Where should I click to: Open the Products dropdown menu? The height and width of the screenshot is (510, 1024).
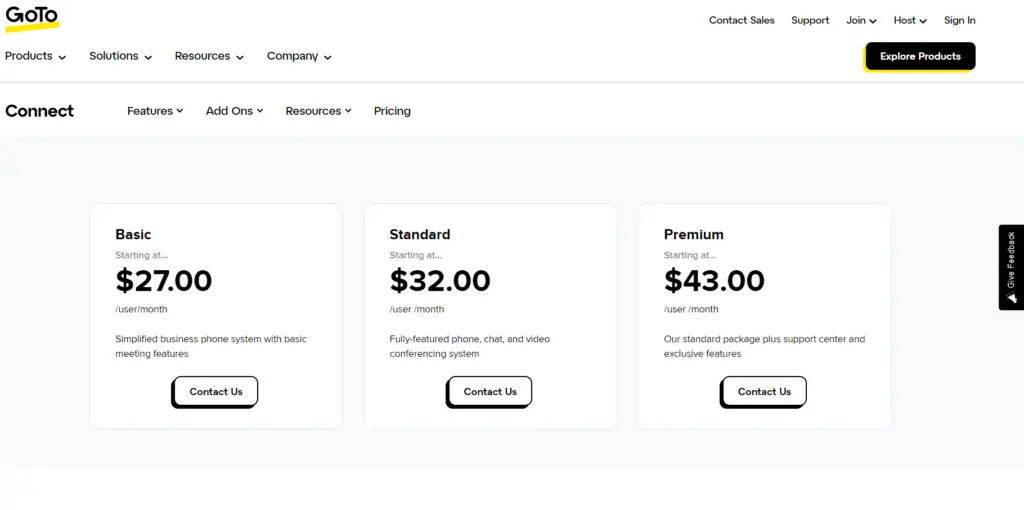35,56
